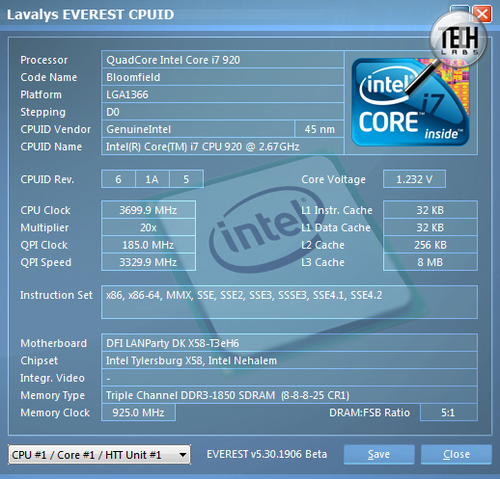Screen dimensions: 500x479
Task: Click the CPUID Rev. field showing 5
Action: point(186,179)
